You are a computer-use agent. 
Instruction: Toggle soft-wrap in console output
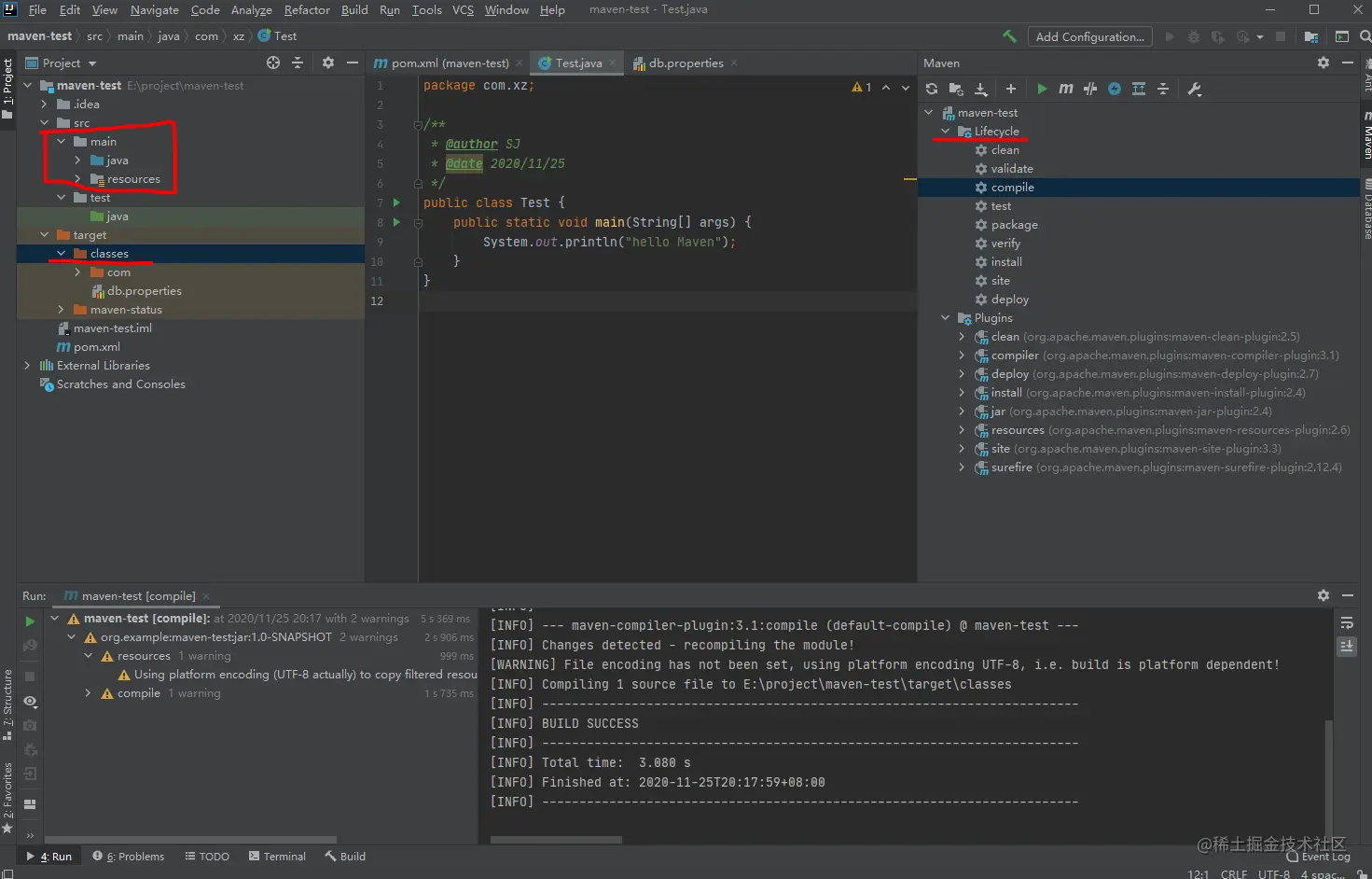coord(1346,622)
